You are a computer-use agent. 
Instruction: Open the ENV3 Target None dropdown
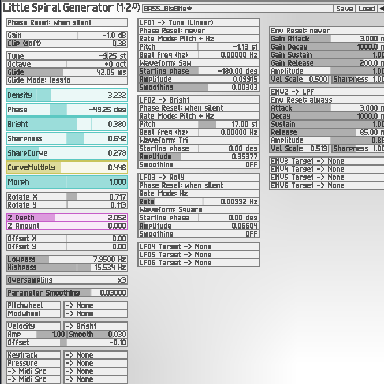pos(327,161)
